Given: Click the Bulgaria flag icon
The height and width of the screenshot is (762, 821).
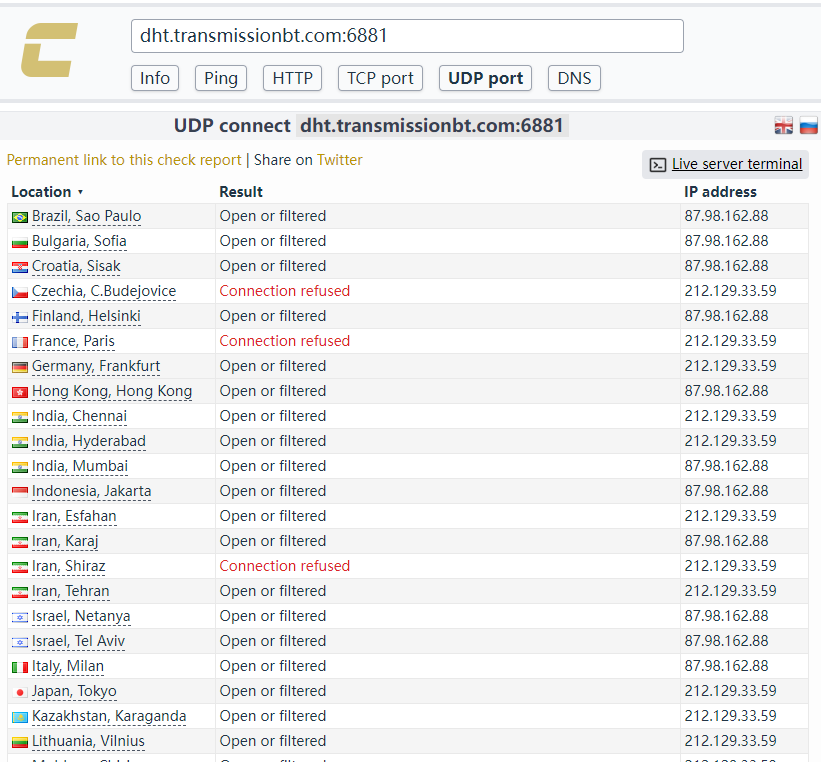Looking at the screenshot, I should click(x=20, y=242).
